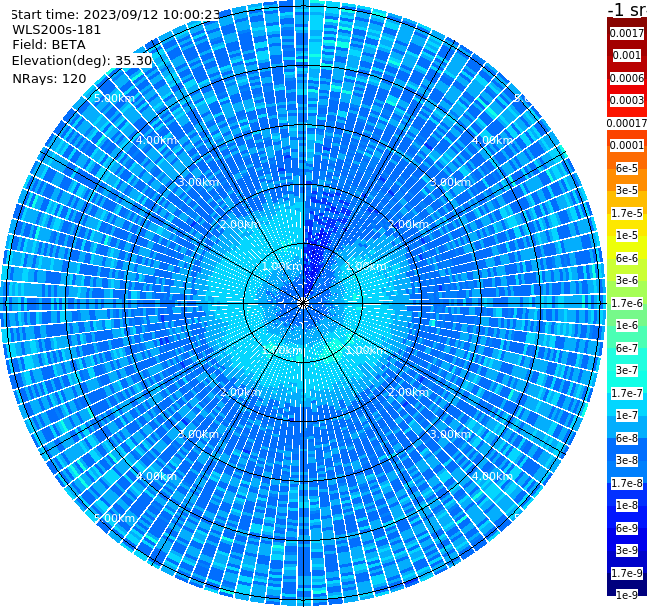Image resolution: width=647 pixels, height=607 pixels.
Task: Click the 5.00km range label in lower-left quadrant
Action: tap(114, 518)
